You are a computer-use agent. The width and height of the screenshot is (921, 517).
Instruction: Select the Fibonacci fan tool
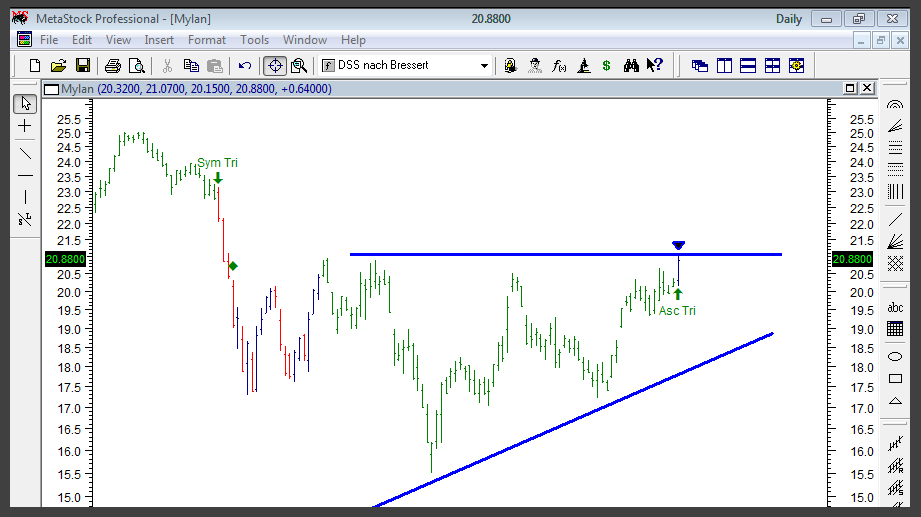click(x=895, y=126)
